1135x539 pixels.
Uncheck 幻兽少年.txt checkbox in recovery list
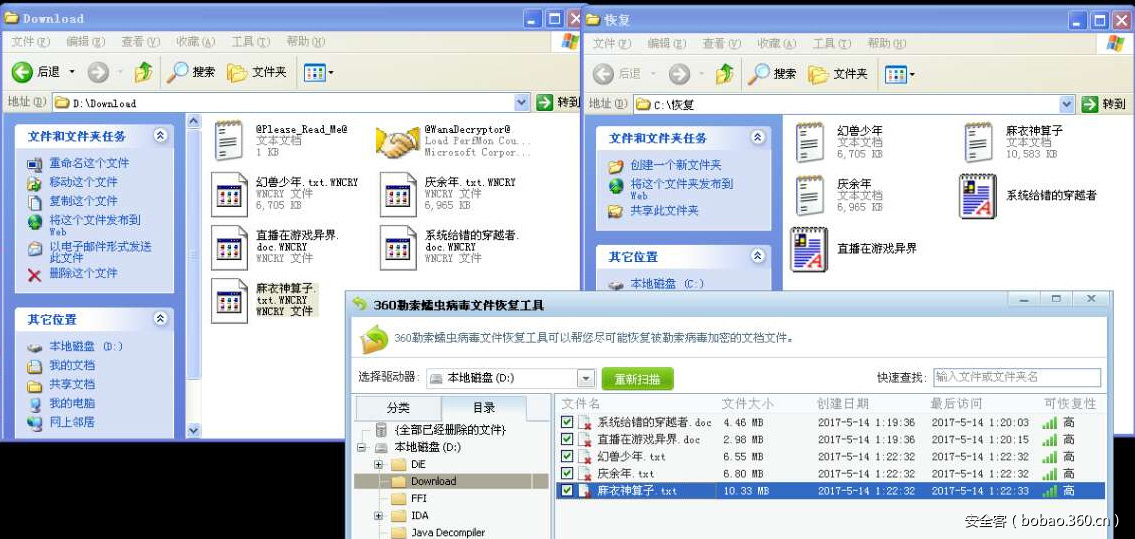tap(567, 457)
